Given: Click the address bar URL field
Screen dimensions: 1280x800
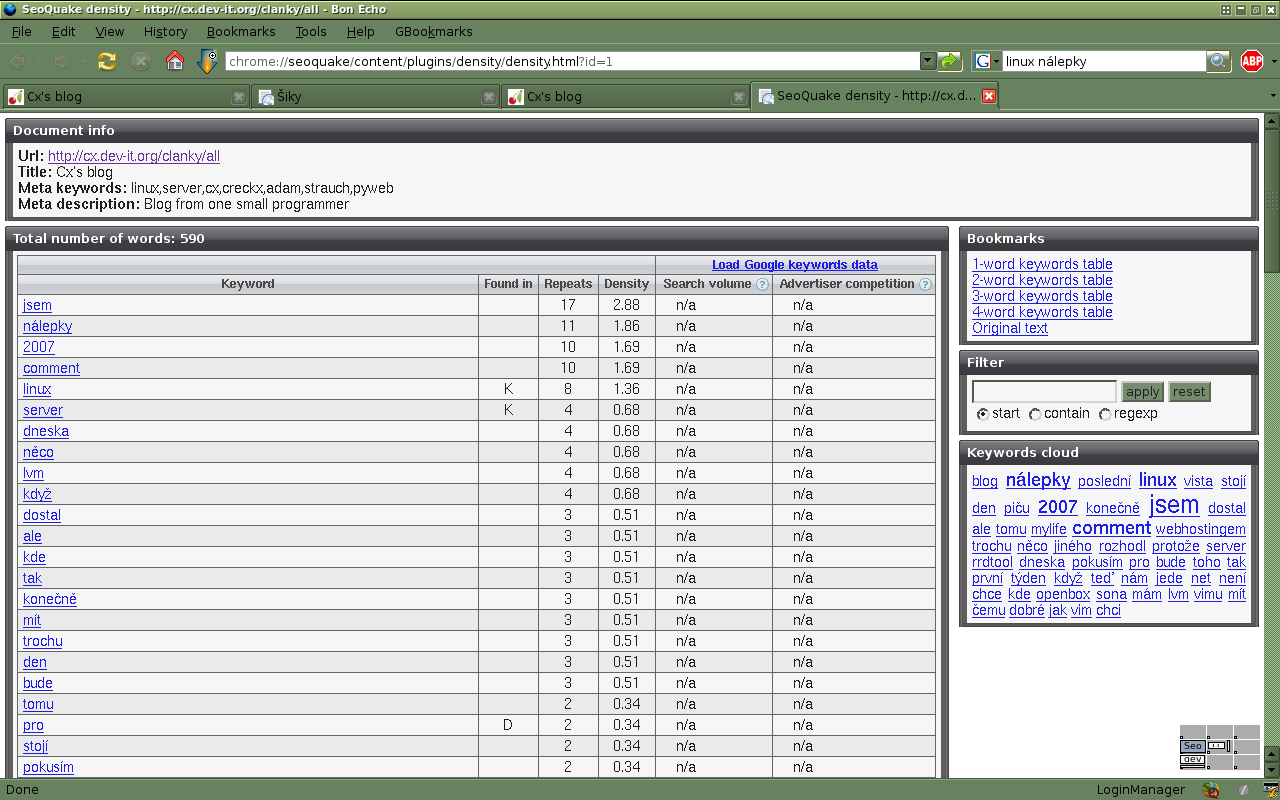Looking at the screenshot, I should point(572,61).
